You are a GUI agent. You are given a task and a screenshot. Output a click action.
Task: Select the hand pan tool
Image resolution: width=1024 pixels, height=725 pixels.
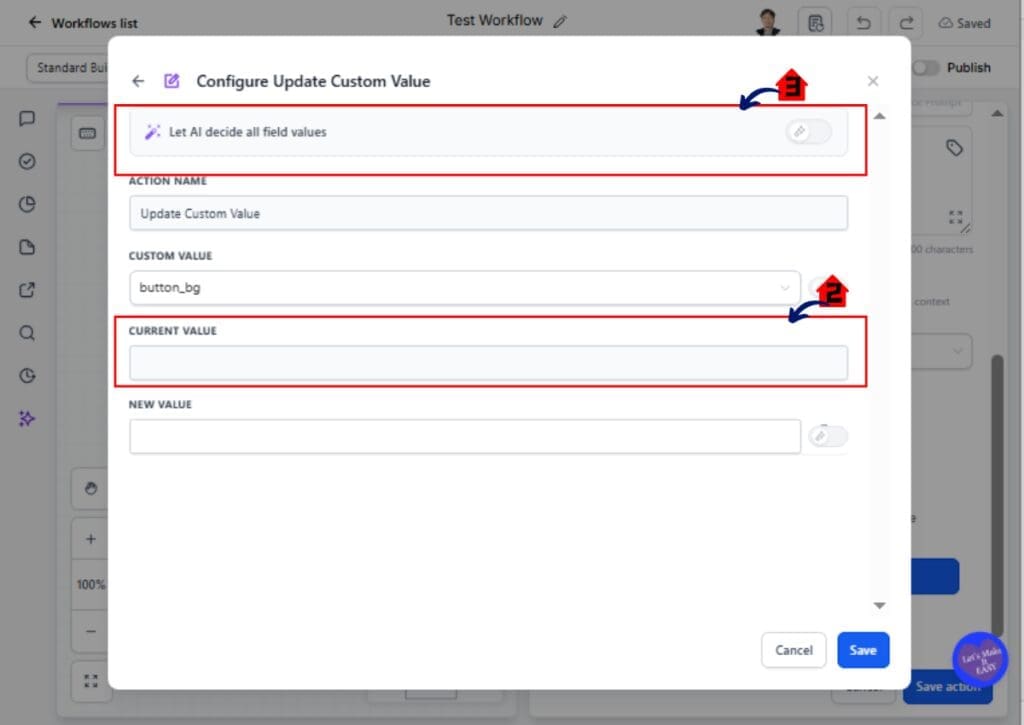91,489
